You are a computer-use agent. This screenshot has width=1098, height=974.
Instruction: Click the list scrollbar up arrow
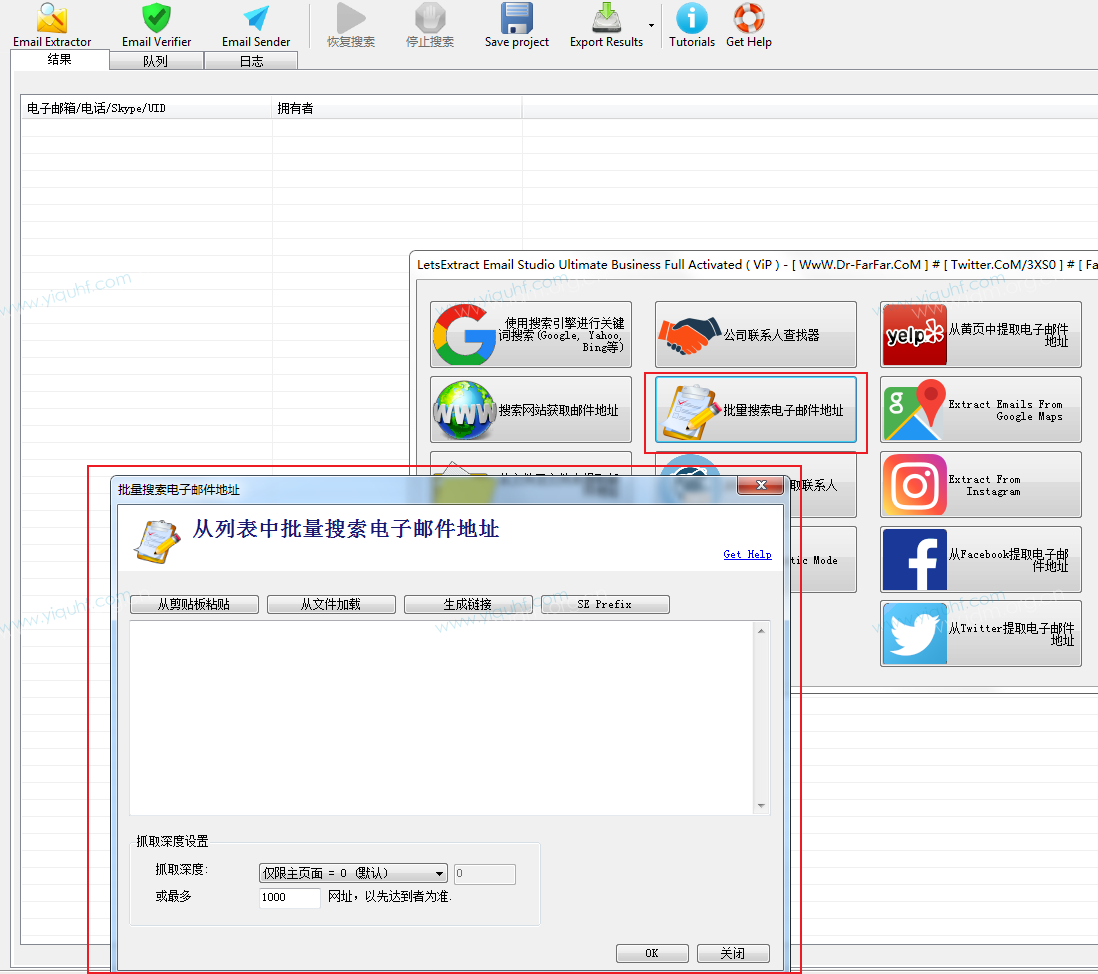click(761, 631)
